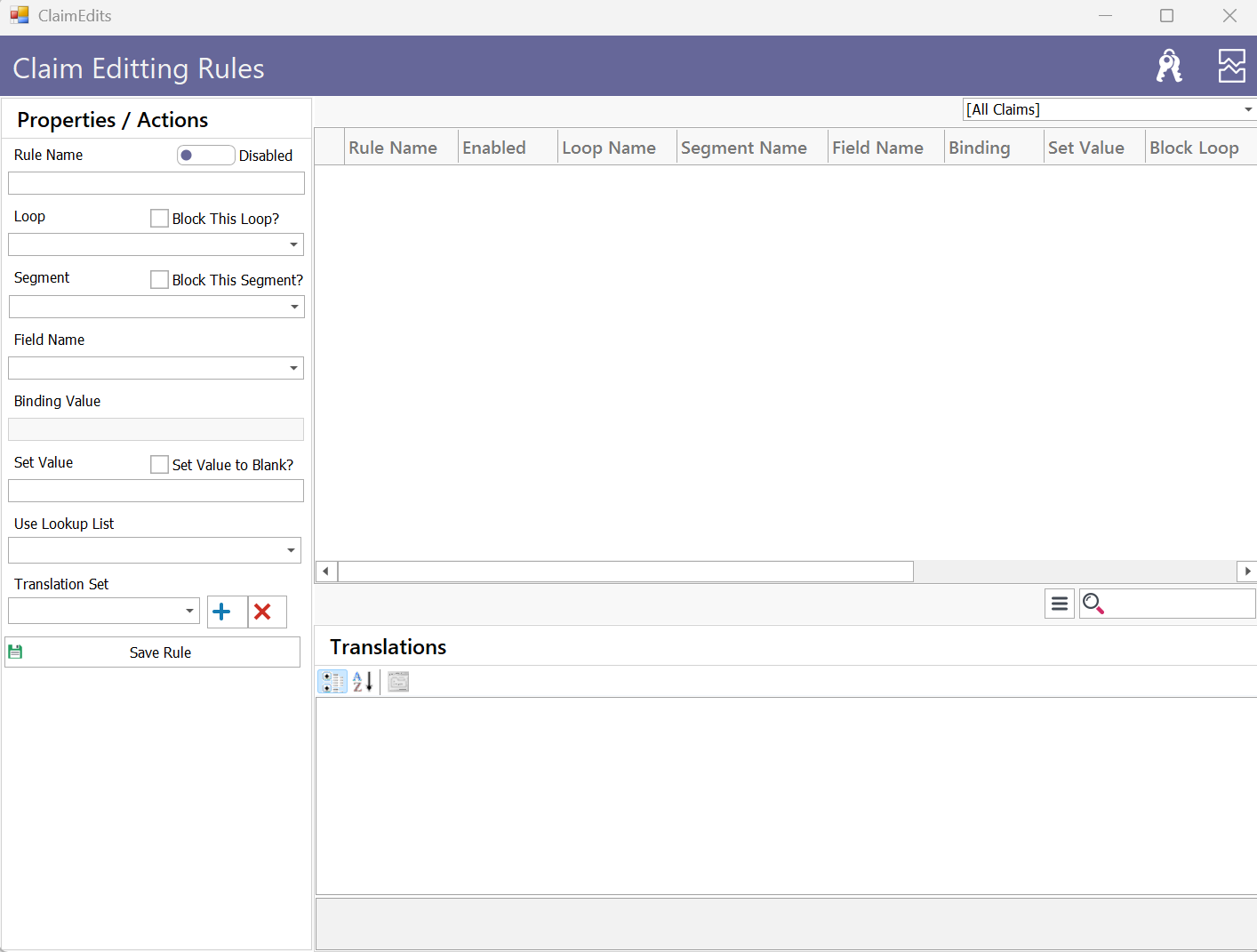
Task: Open the Use Lookup List dropdown
Action: pos(291,550)
